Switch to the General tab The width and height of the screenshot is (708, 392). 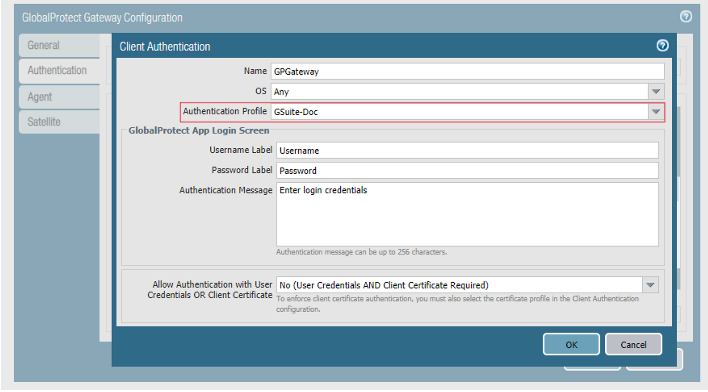(x=59, y=46)
